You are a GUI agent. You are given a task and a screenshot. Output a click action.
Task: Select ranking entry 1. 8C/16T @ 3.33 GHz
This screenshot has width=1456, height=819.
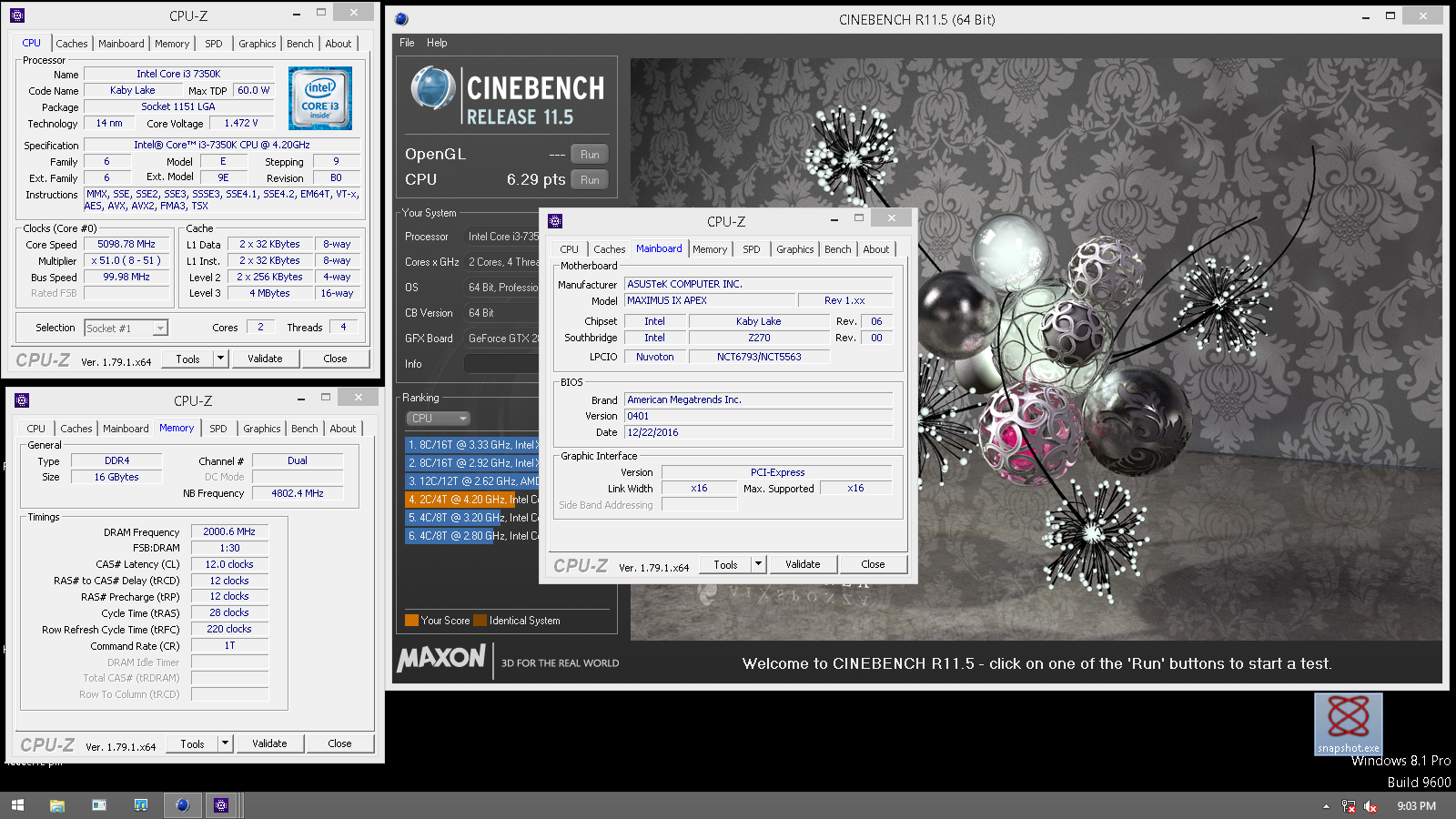472,445
